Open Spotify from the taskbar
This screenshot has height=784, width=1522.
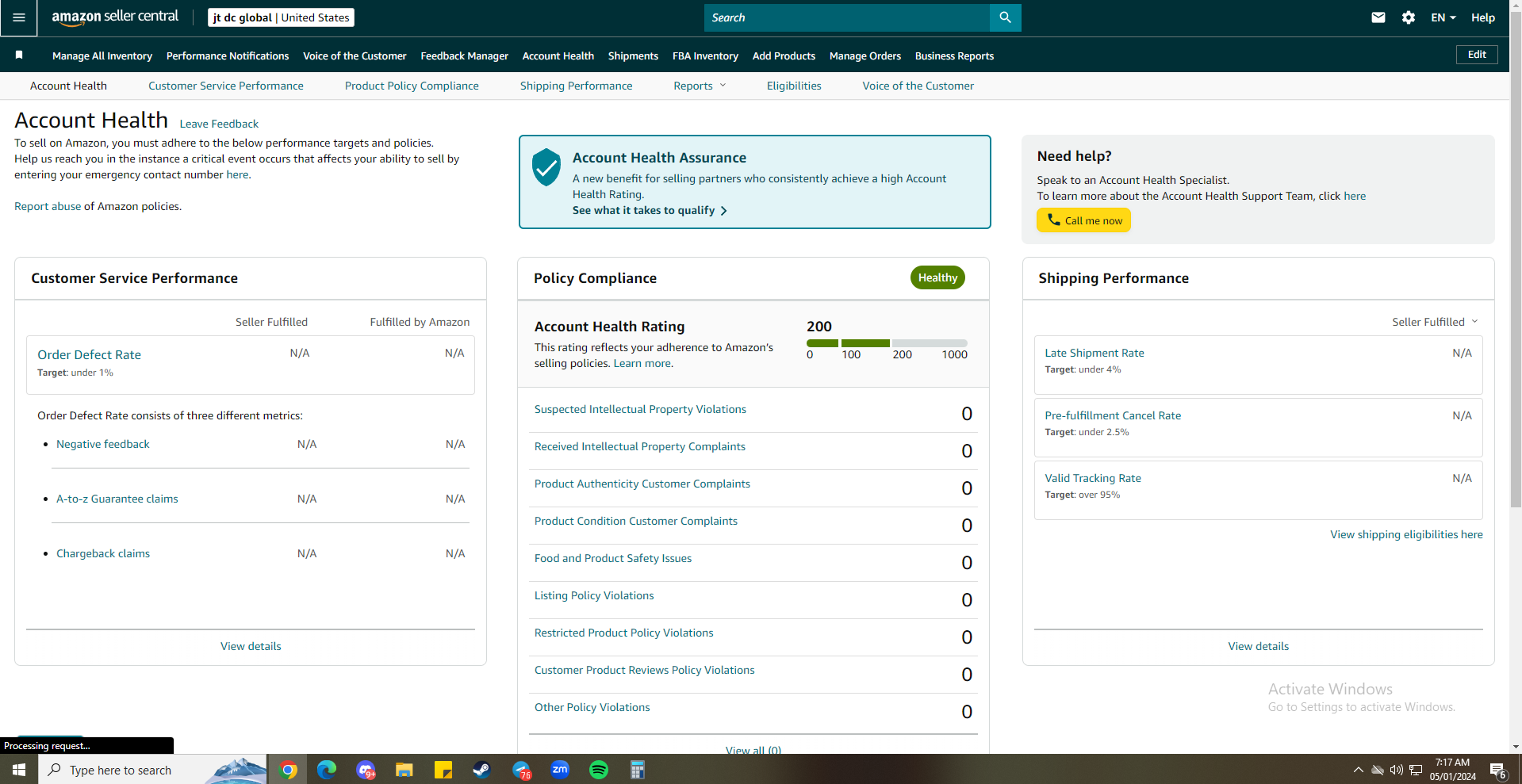(x=599, y=770)
